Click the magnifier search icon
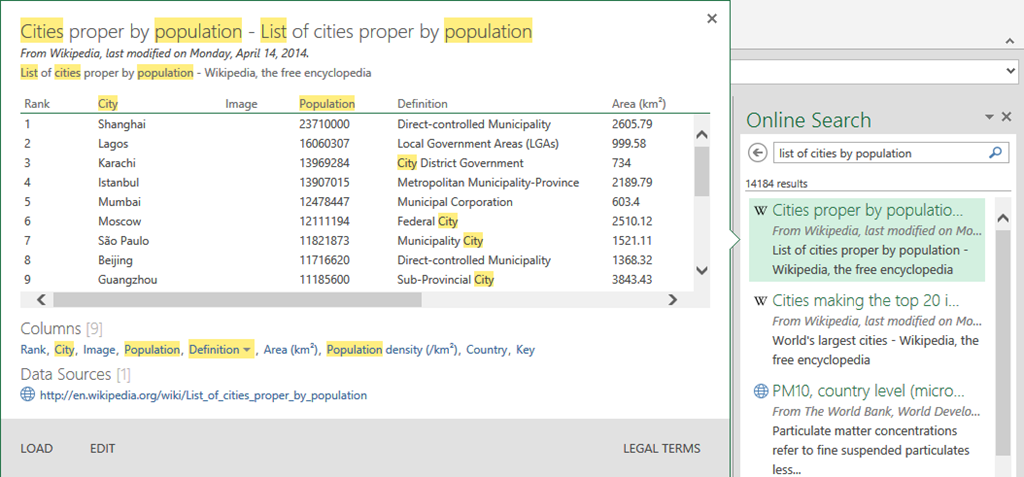 [x=995, y=153]
